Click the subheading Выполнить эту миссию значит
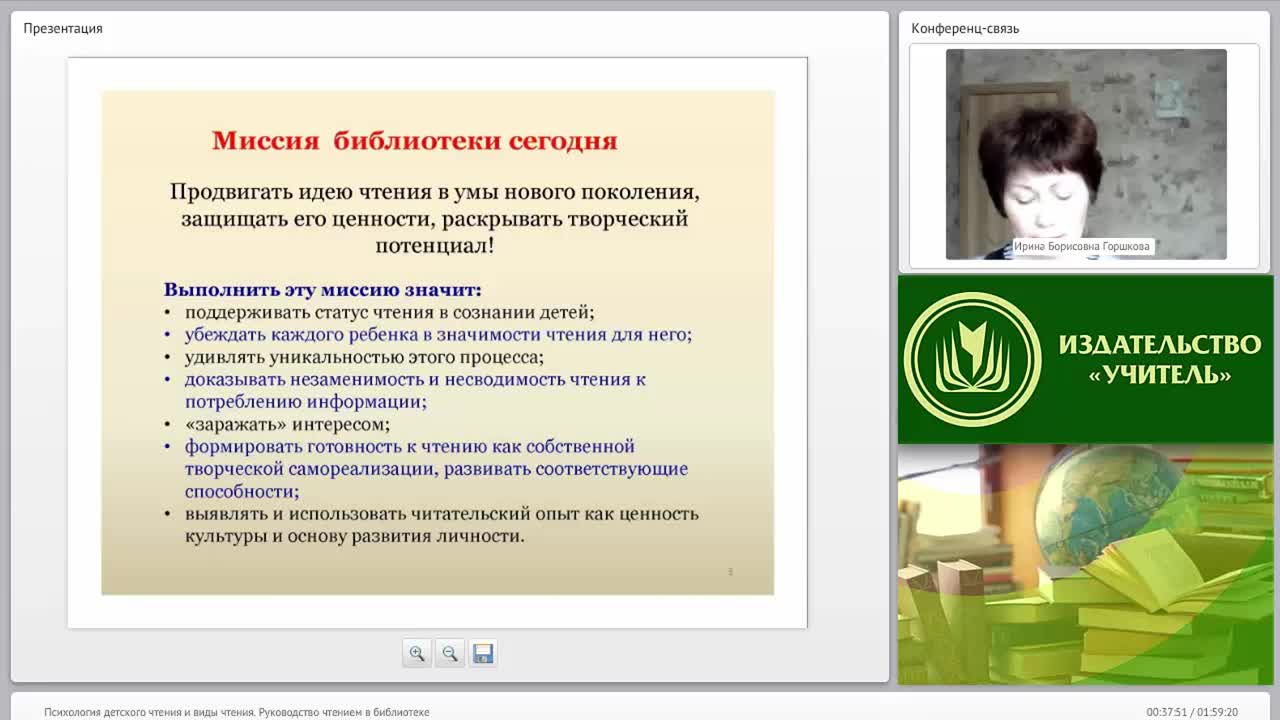This screenshot has width=1280, height=720. [323, 290]
